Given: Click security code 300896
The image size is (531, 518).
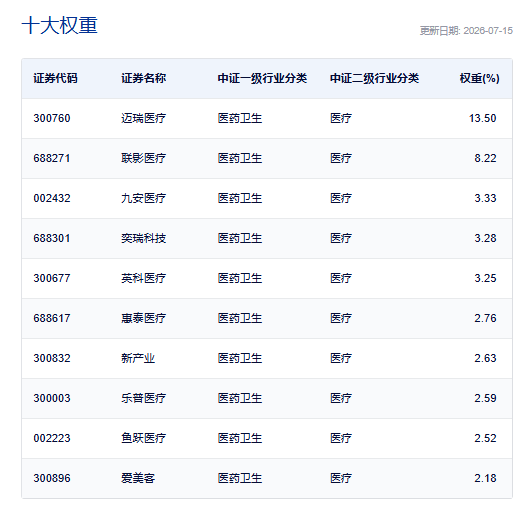Looking at the screenshot, I should [x=52, y=478].
